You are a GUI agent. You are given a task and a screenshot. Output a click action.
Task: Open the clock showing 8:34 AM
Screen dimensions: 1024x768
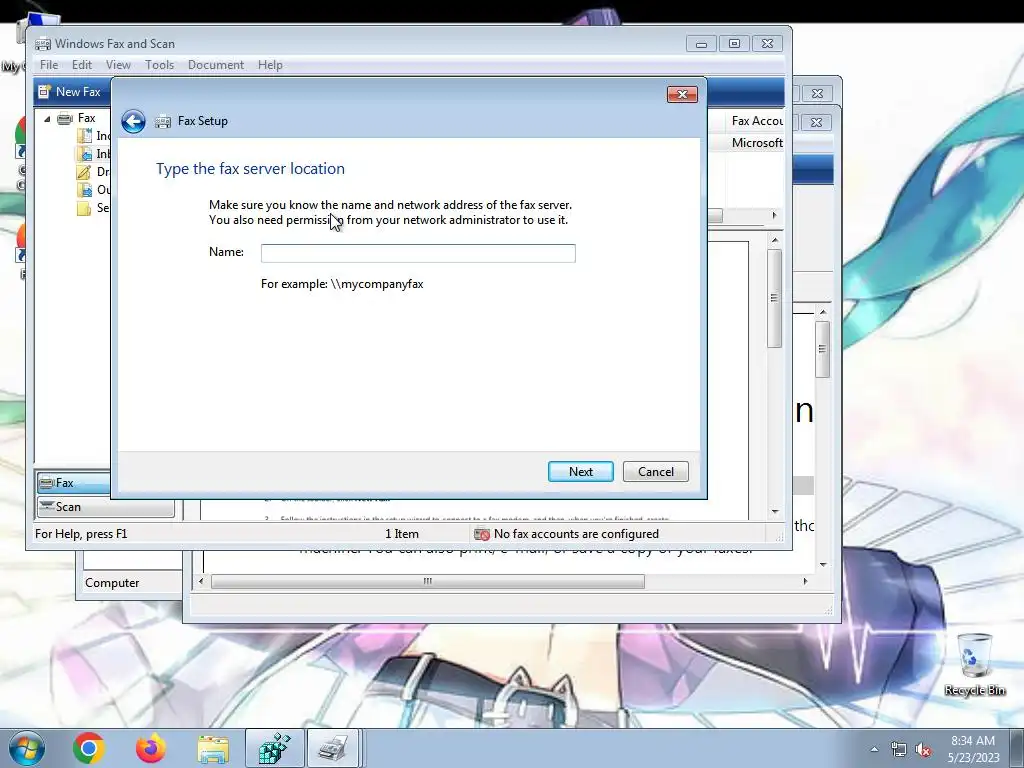[x=973, y=748]
